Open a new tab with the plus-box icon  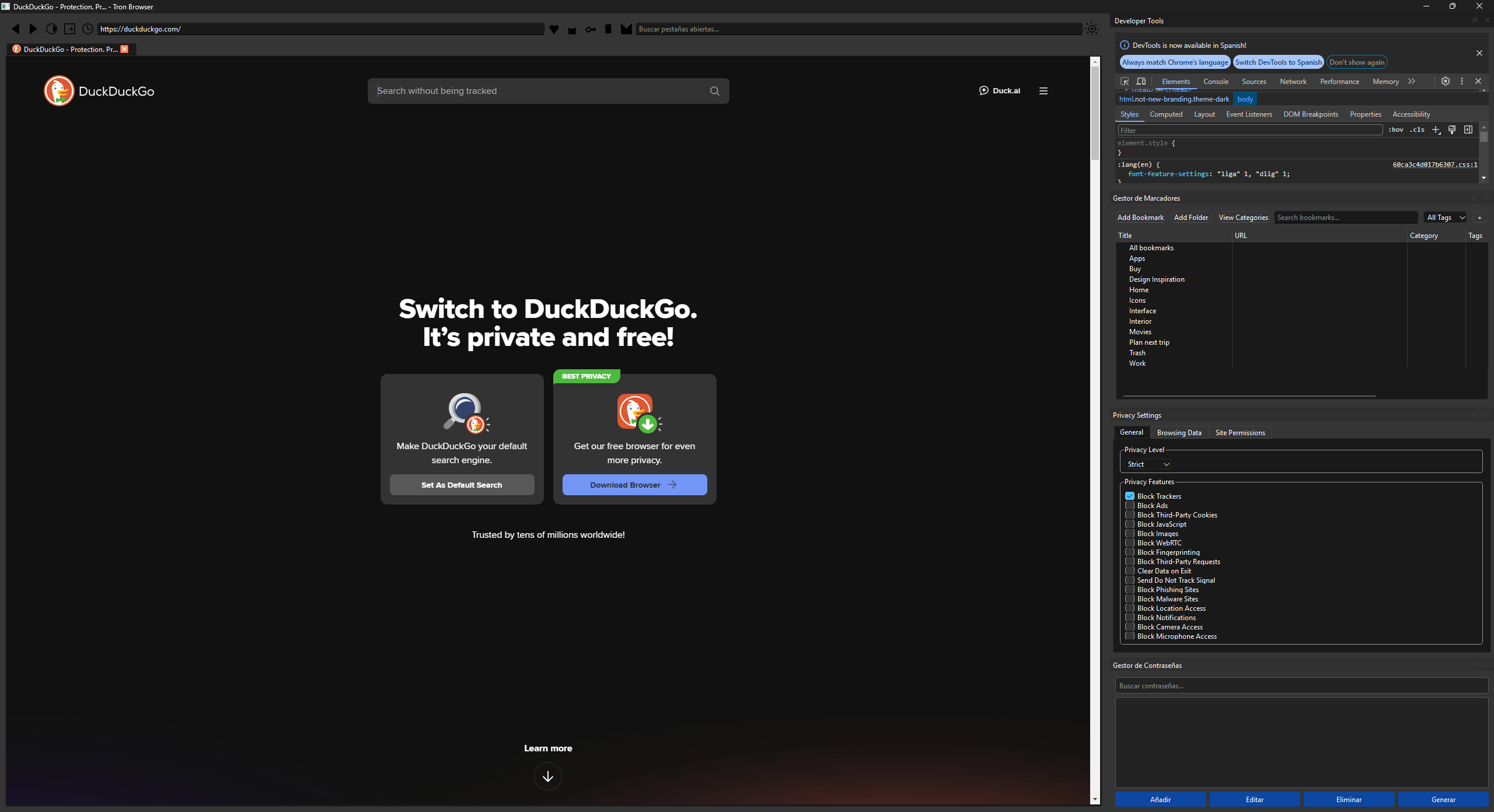[x=69, y=29]
